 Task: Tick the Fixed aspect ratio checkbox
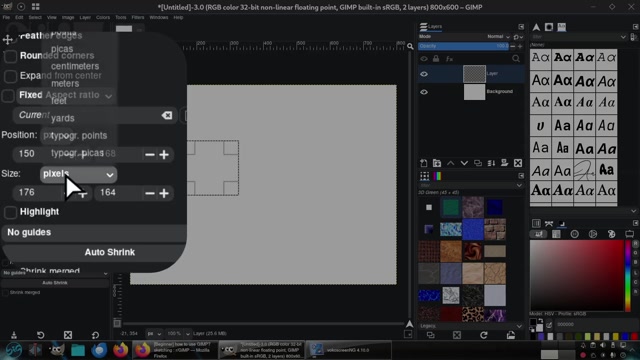[8, 96]
